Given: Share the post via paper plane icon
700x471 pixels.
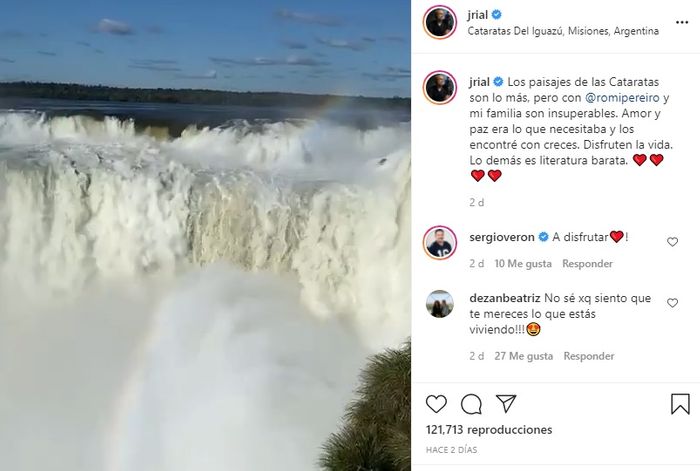Looking at the screenshot, I should coord(506,404).
